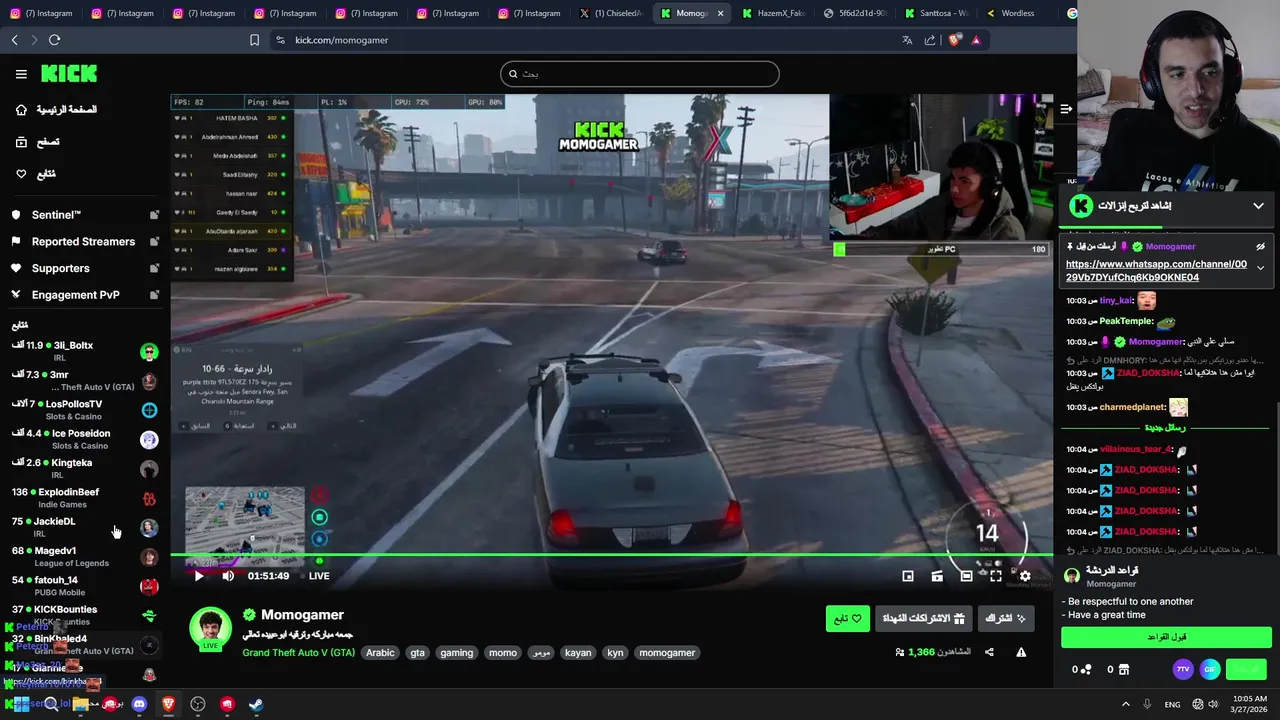1280x720 pixels.
Task: Accept the chat rules green button
Action: 1166,637
